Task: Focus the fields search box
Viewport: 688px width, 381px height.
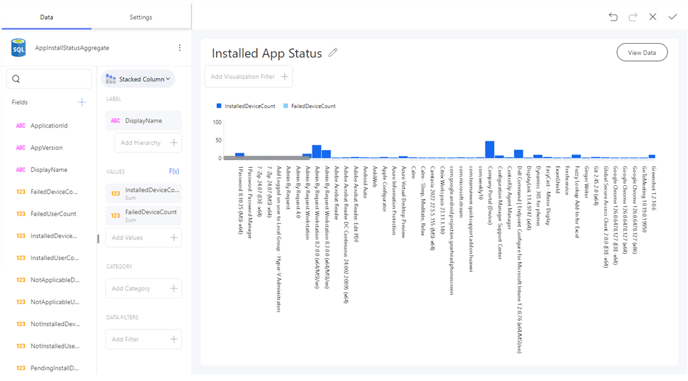Action: tap(49, 79)
